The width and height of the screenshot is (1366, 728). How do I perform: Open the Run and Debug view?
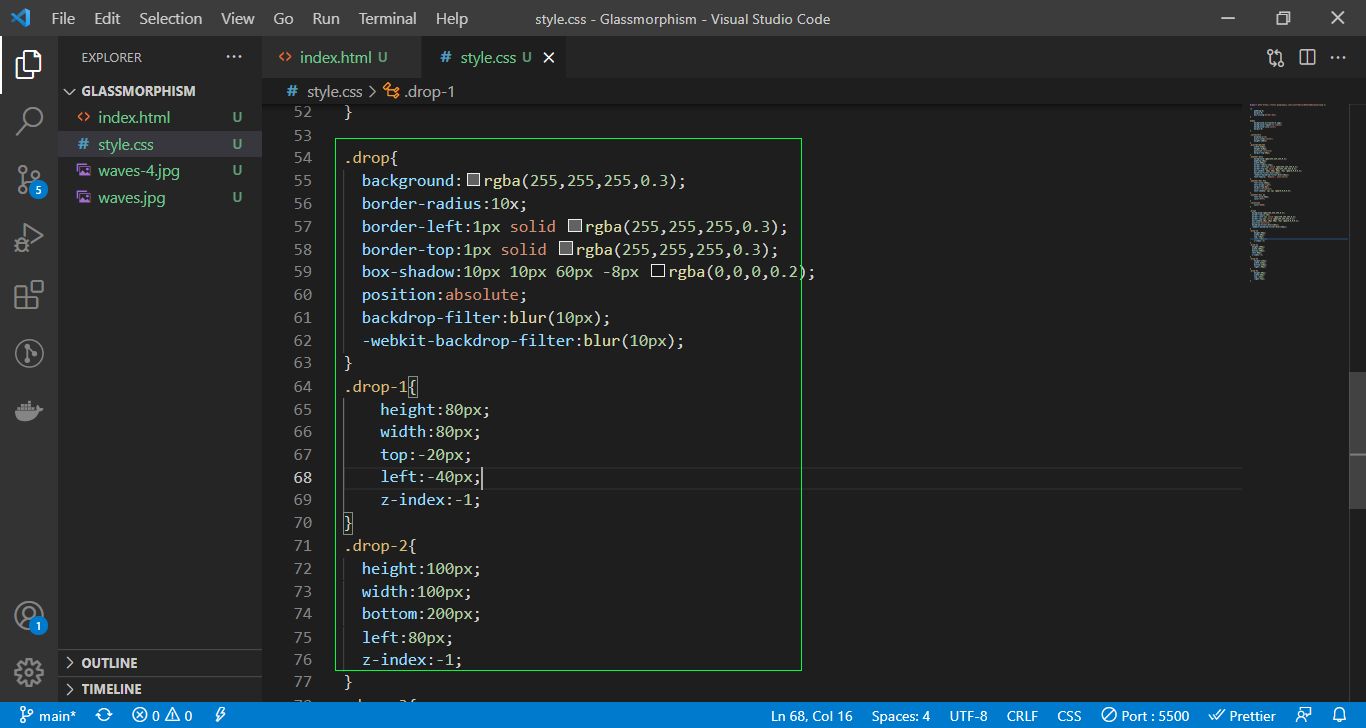pos(29,238)
